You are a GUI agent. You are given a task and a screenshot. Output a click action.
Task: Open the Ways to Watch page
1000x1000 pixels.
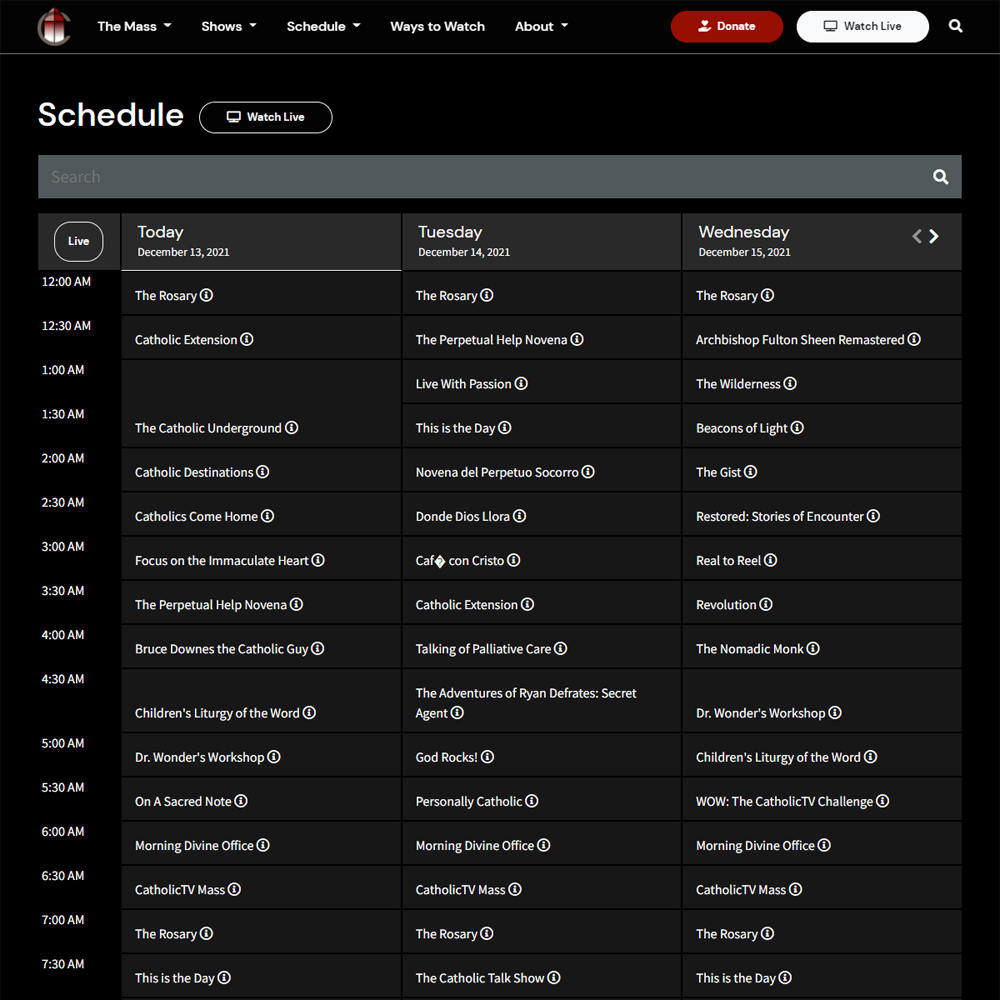[x=438, y=26]
